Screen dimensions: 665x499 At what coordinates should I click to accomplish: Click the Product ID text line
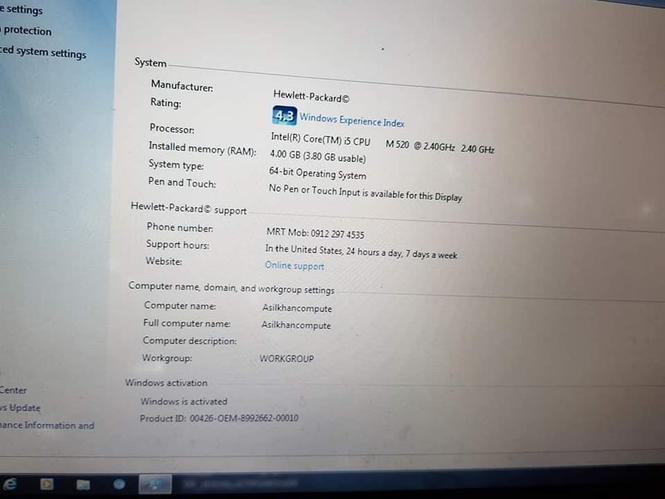pyautogui.click(x=219, y=418)
